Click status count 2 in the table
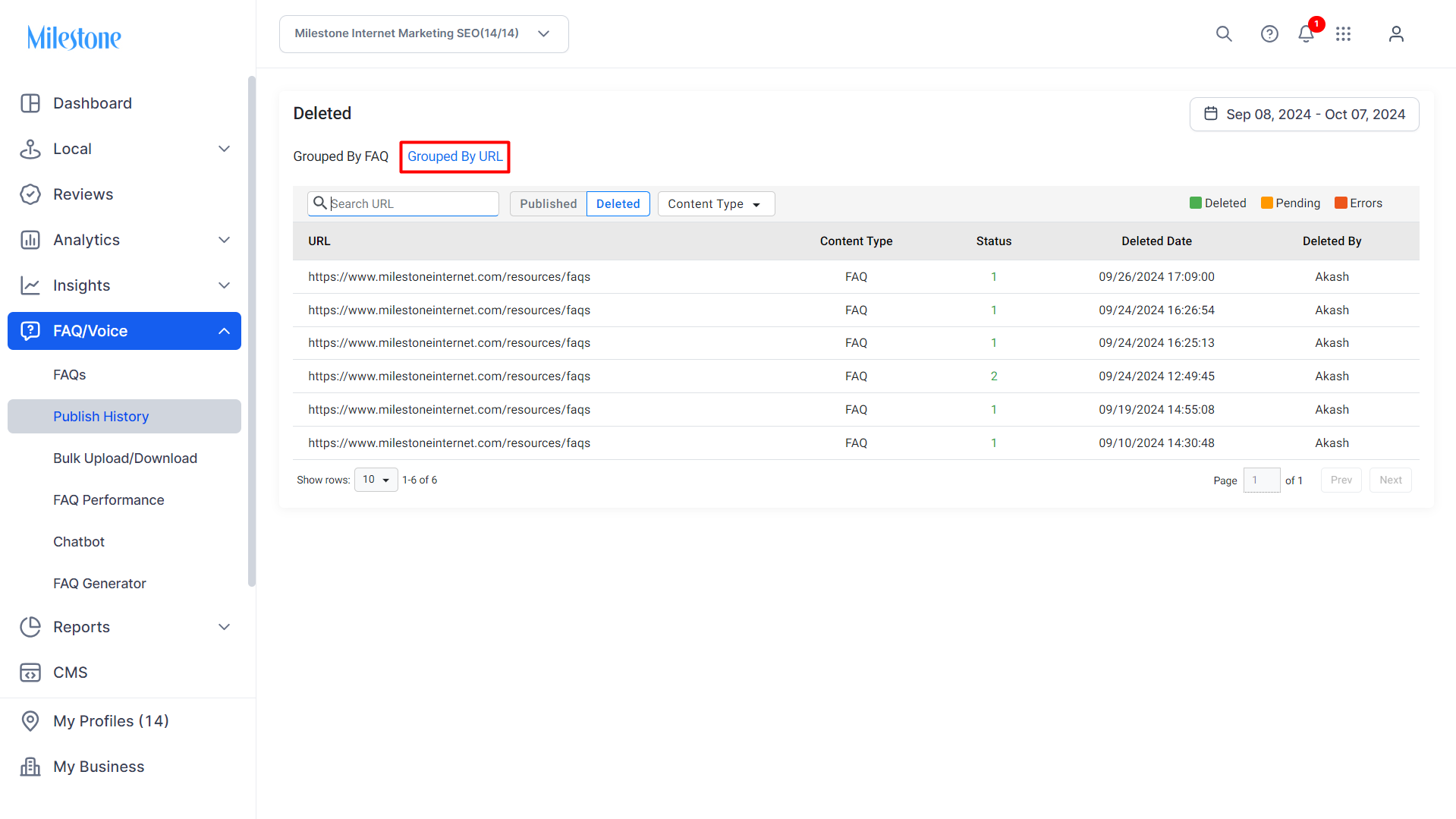Image resolution: width=1456 pixels, height=819 pixels. tap(994, 376)
